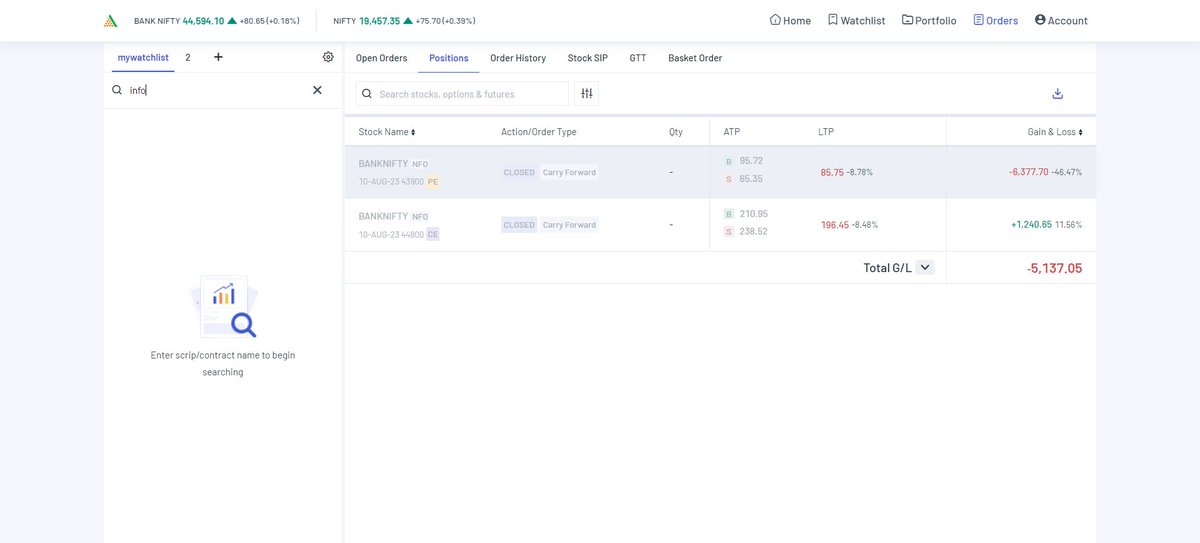Click CLOSED badge in the 44800 CE row
1200x543 pixels.
coord(519,225)
